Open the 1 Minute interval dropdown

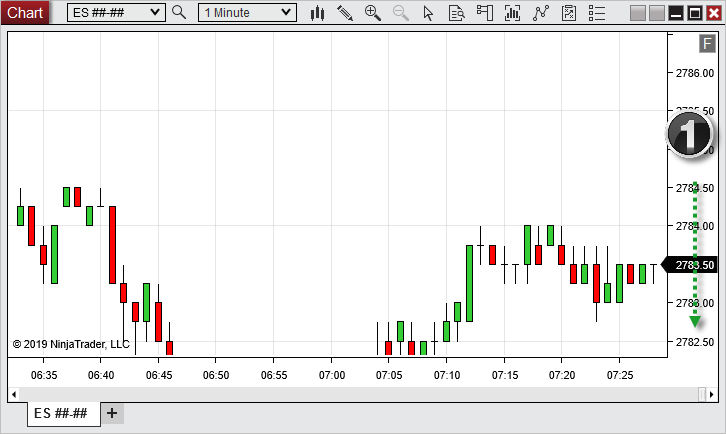247,13
